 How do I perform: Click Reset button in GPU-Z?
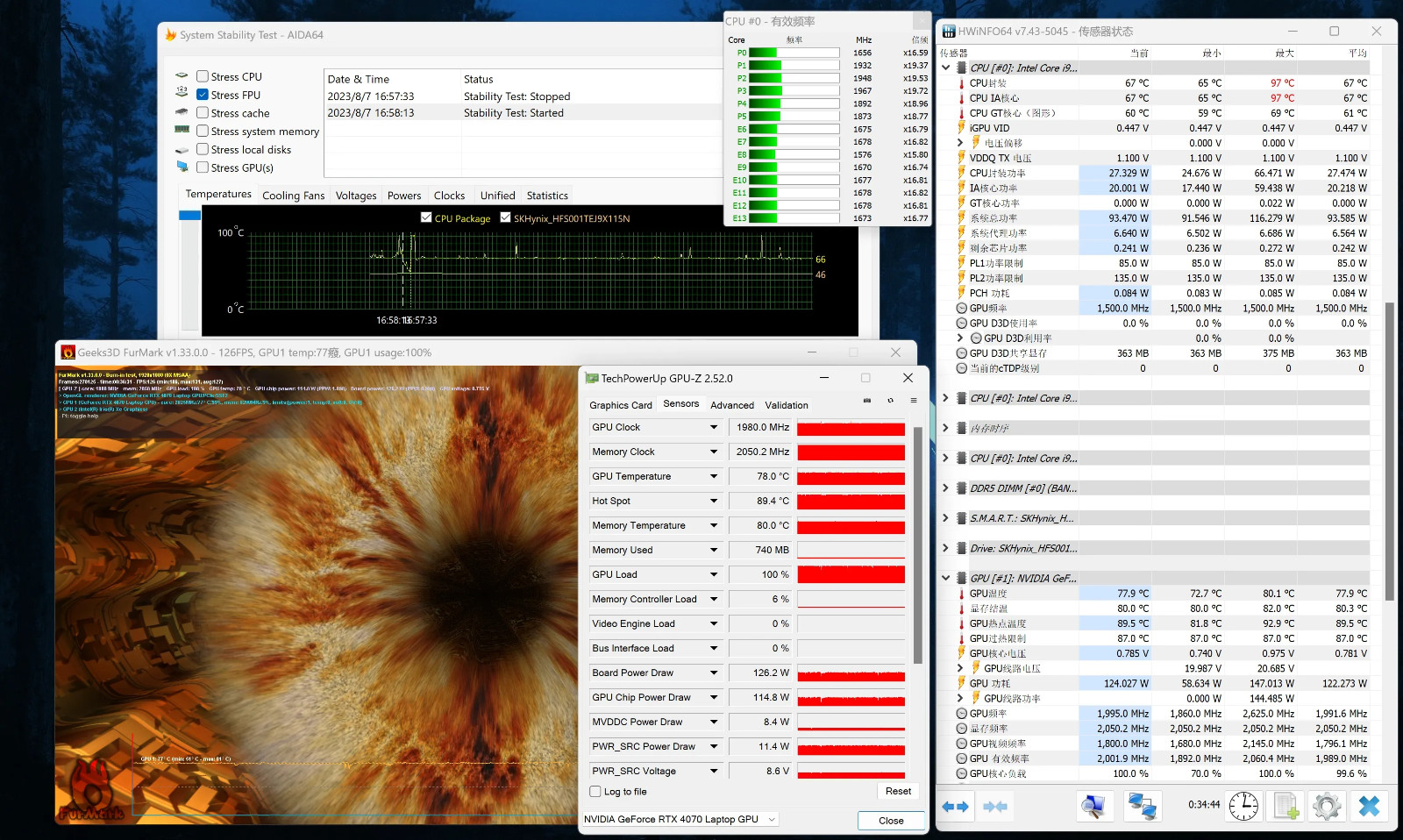(x=898, y=791)
